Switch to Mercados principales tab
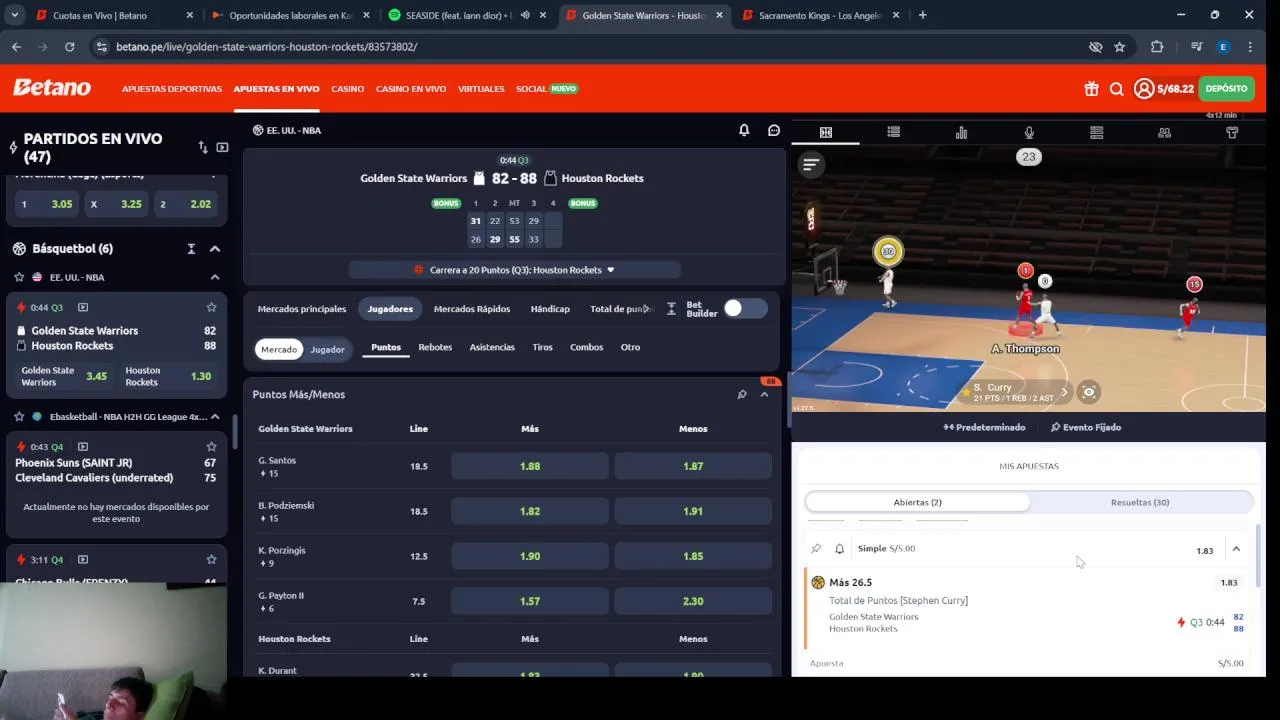The image size is (1280, 720). click(302, 309)
